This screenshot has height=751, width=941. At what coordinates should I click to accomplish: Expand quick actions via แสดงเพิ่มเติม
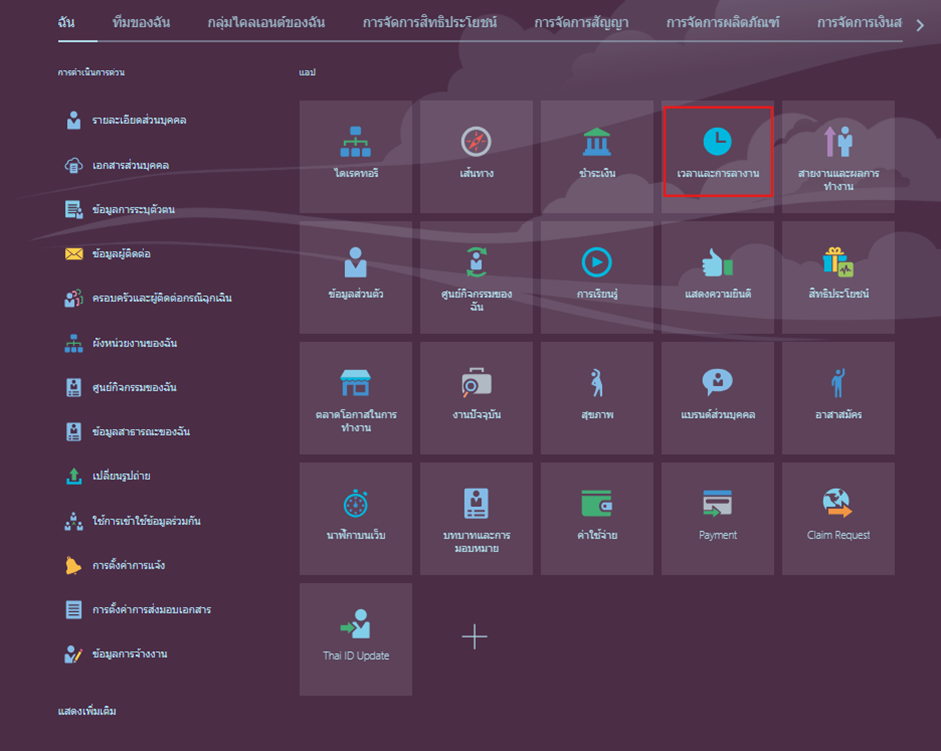pyautogui.click(x=87, y=711)
